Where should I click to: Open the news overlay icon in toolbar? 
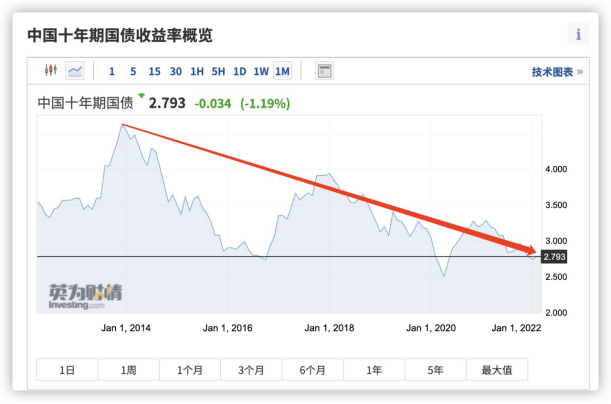[x=324, y=71]
